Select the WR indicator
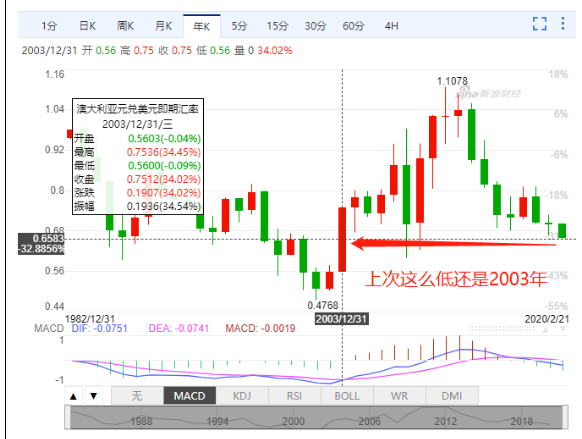Image resolution: width=582 pixels, height=439 pixels. pos(399,396)
